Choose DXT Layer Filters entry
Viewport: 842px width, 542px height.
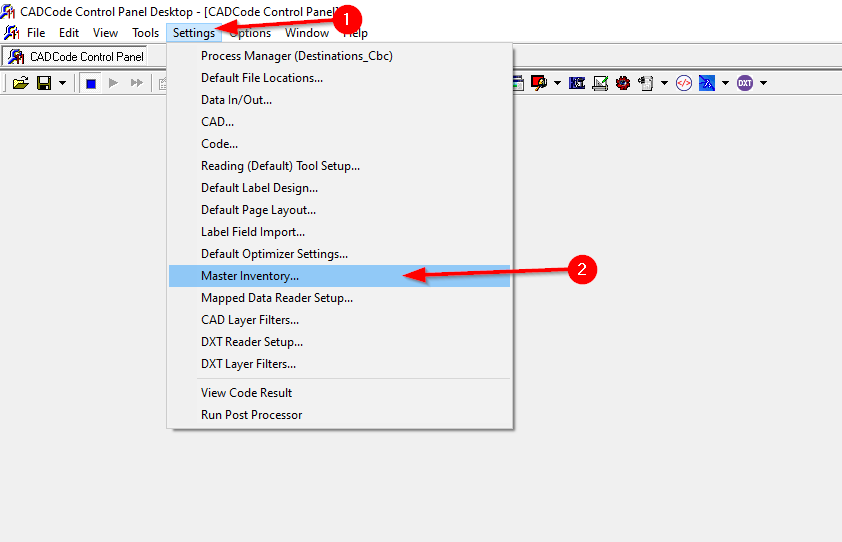pos(339,364)
